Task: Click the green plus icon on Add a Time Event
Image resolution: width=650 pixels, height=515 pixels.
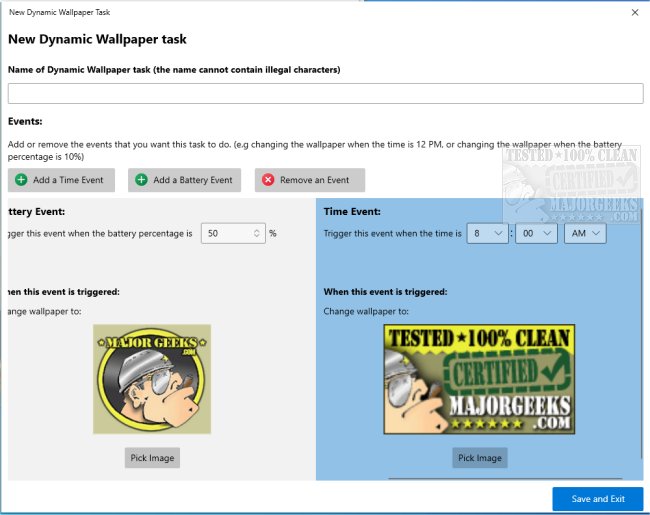Action: tap(21, 180)
